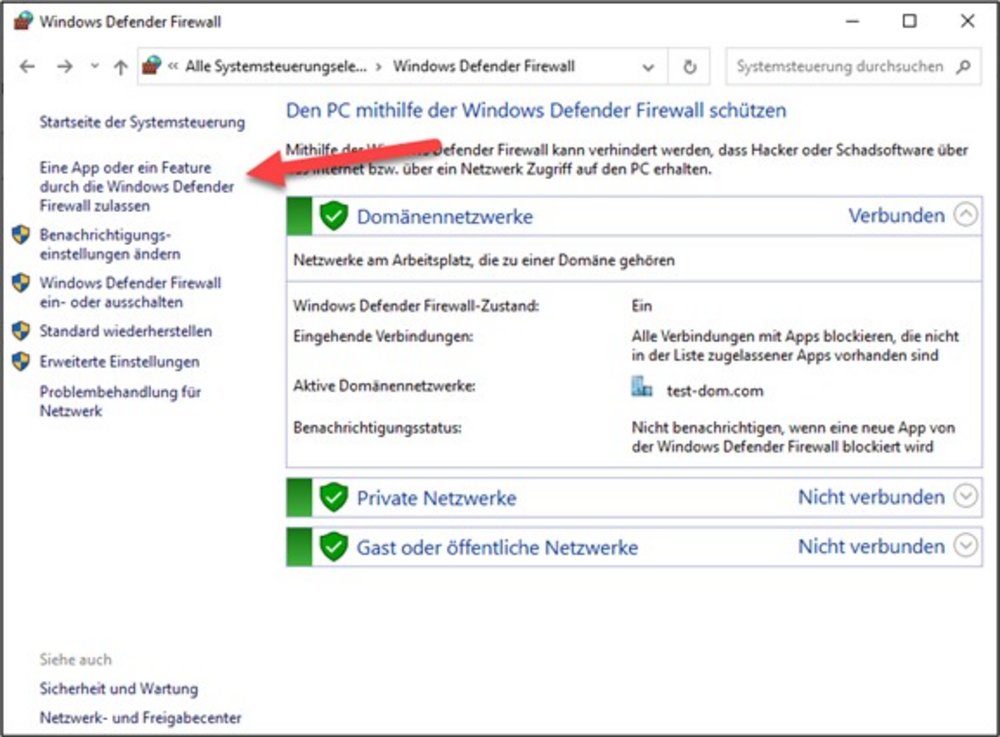This screenshot has height=737, width=1000.
Task: Click the Domänennetzwerke heading
Action: [445, 217]
